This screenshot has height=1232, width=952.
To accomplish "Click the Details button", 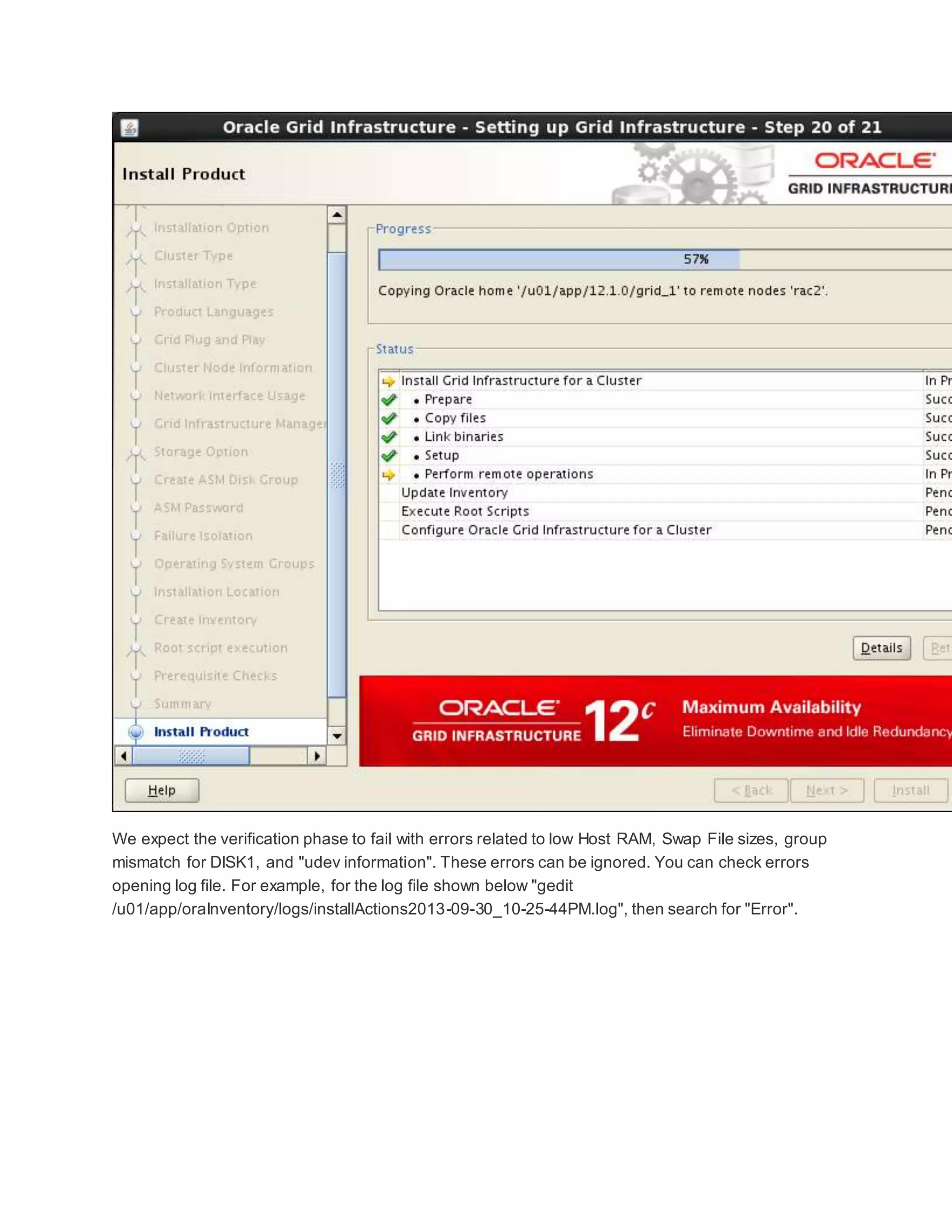I will click(881, 648).
